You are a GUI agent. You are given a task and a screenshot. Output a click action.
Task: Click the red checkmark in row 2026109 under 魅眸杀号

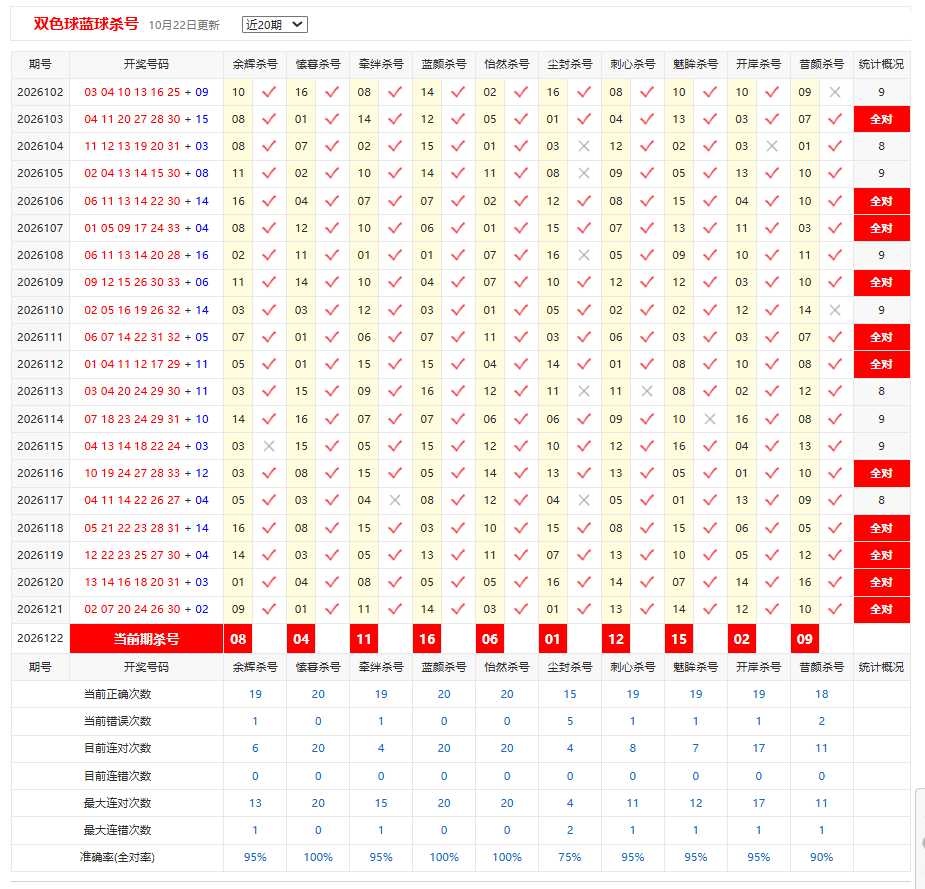coord(710,282)
